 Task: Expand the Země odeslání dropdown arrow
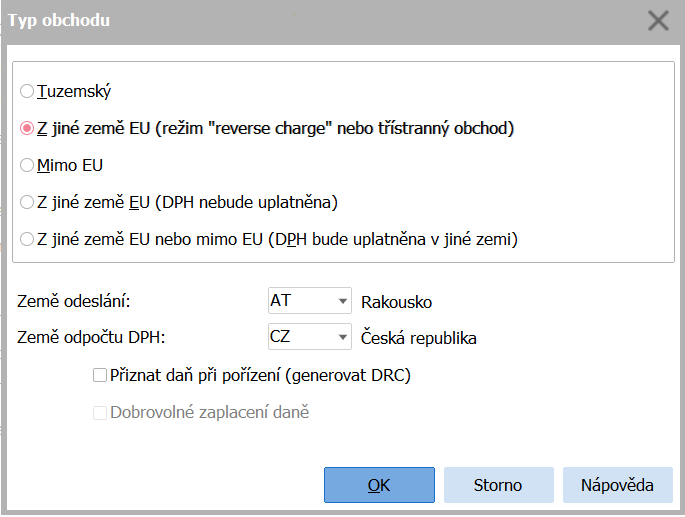[x=343, y=301]
